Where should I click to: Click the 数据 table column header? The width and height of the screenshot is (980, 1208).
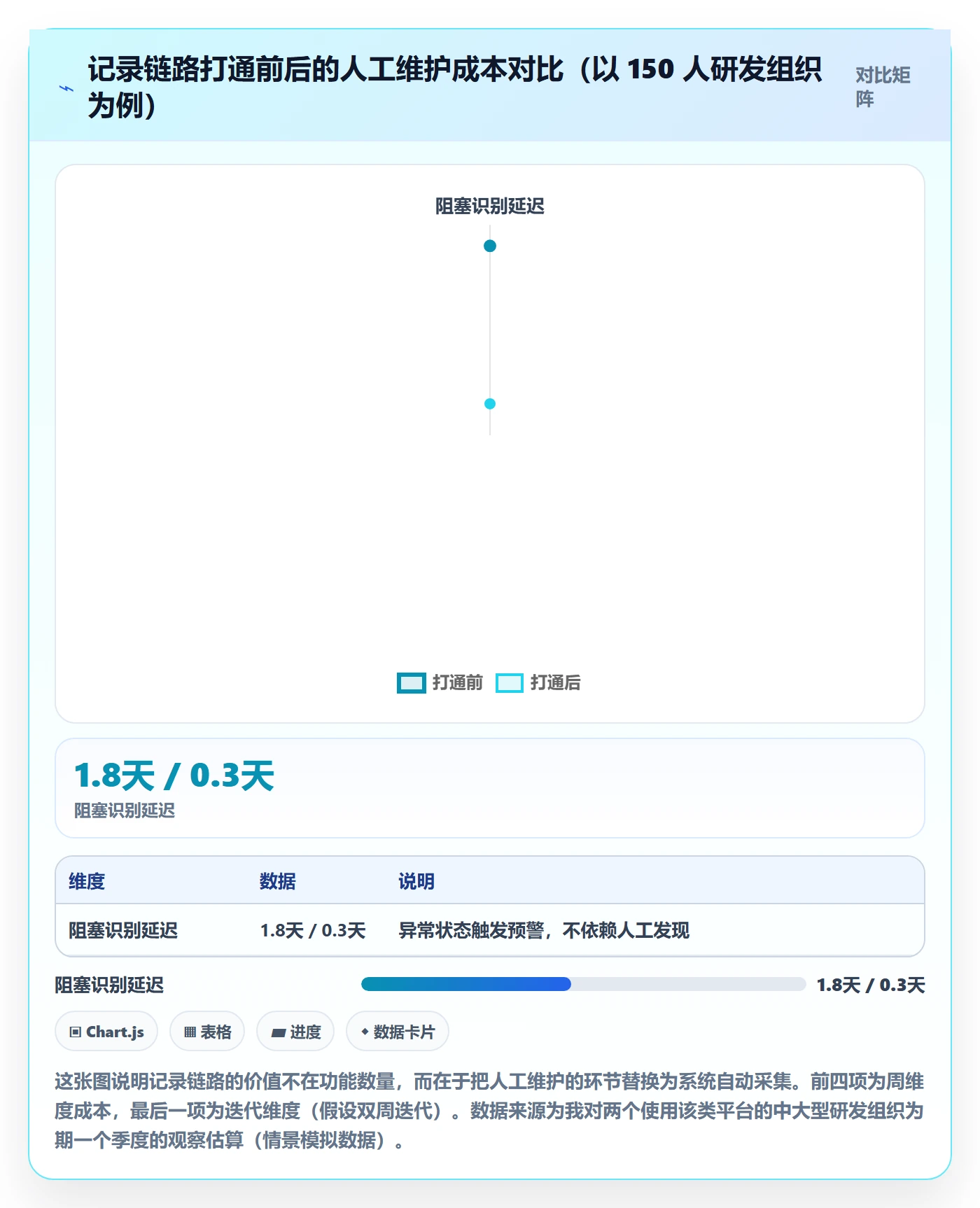click(278, 881)
